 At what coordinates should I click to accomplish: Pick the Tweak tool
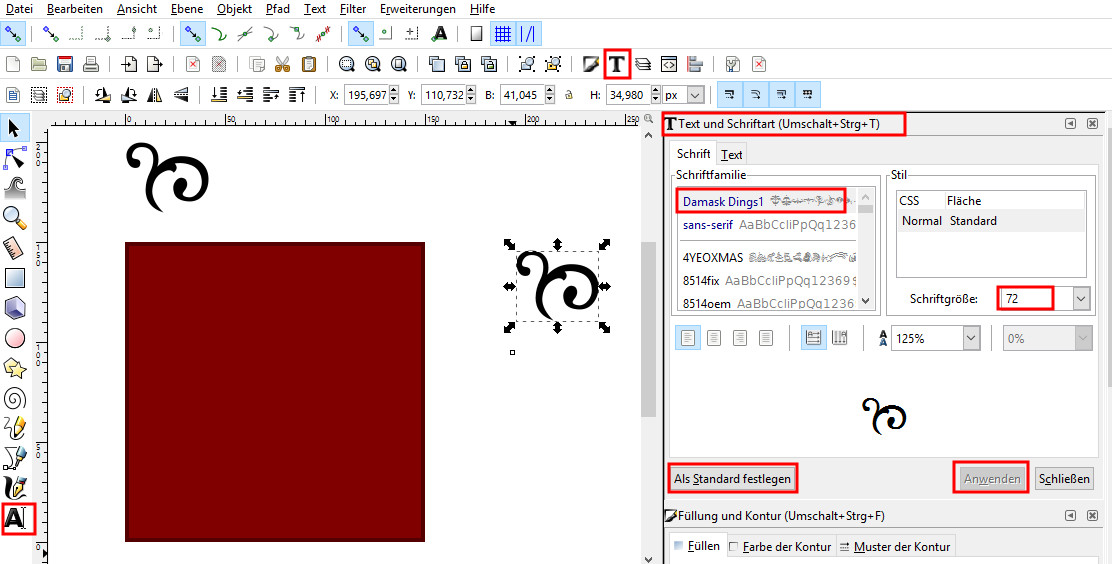[15, 188]
